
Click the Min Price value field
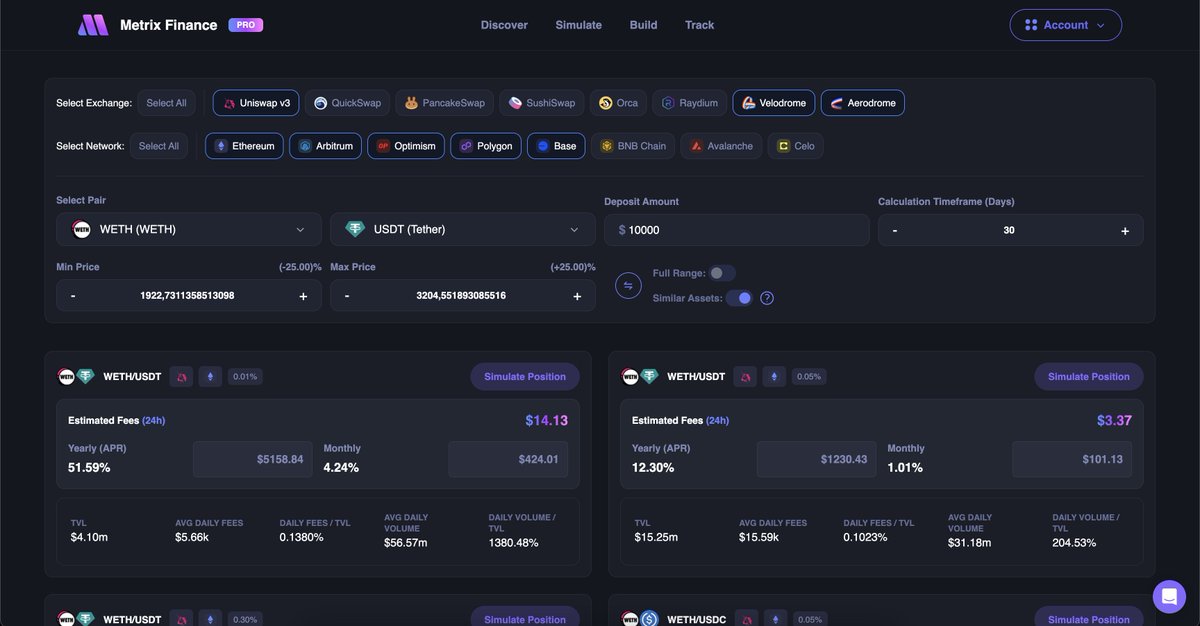point(187,296)
